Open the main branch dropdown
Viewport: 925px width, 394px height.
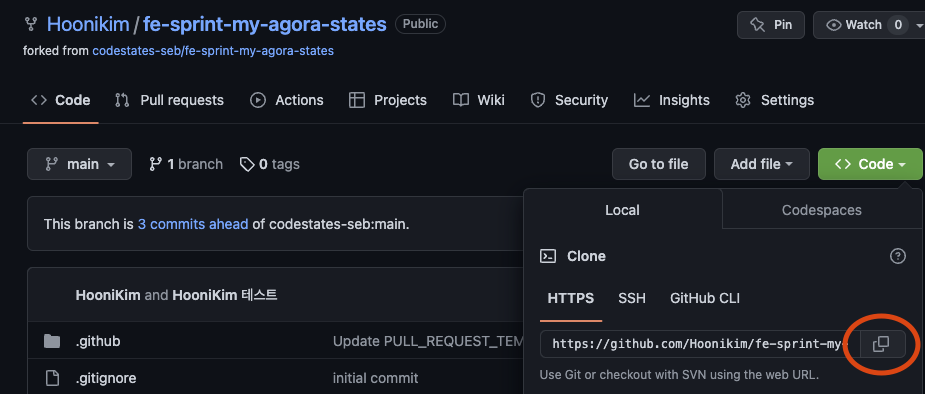pos(80,164)
